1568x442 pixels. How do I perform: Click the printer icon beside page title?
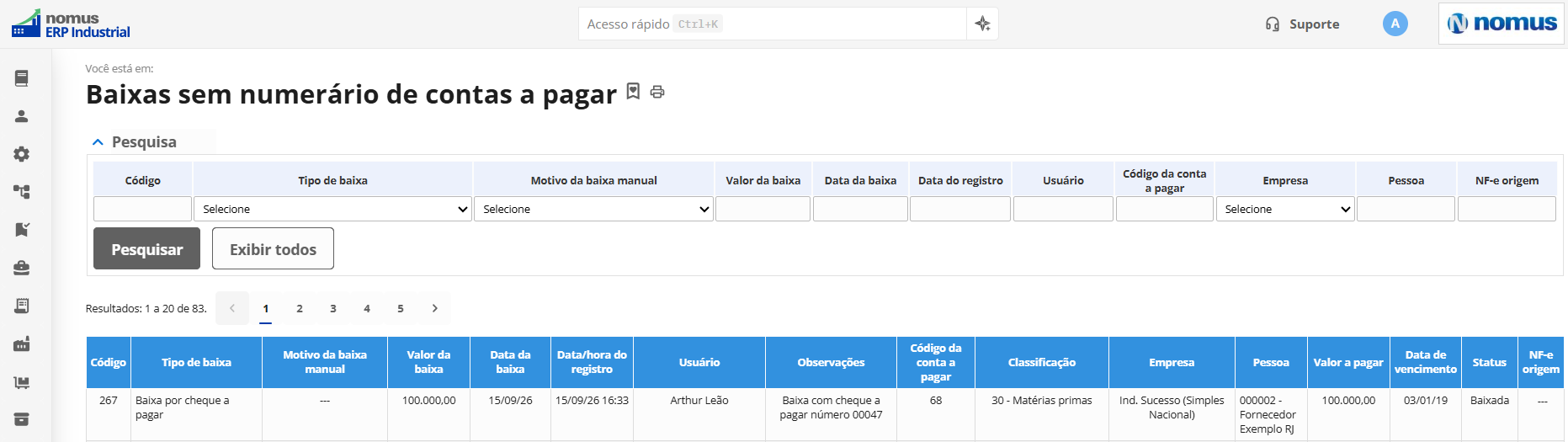pos(657,92)
